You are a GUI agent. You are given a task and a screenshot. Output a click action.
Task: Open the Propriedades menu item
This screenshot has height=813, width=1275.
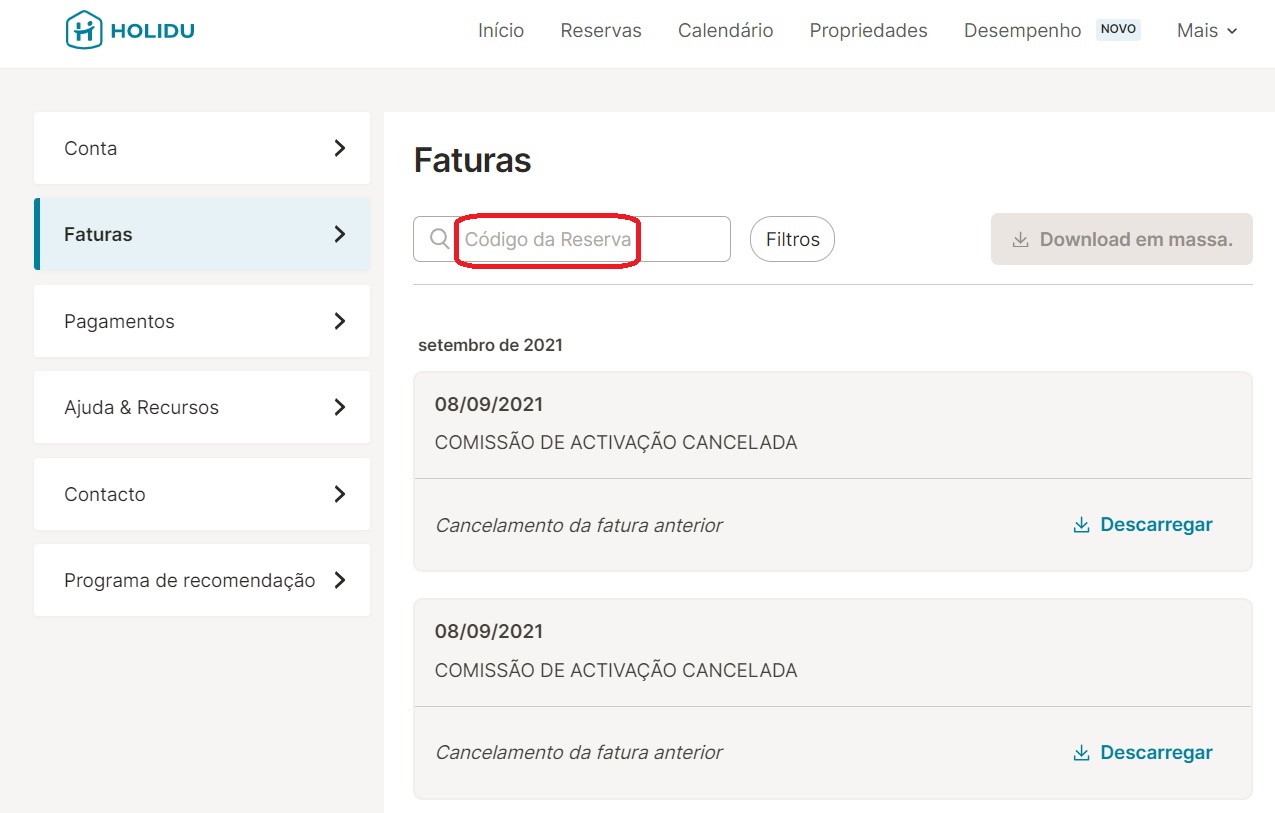(868, 31)
